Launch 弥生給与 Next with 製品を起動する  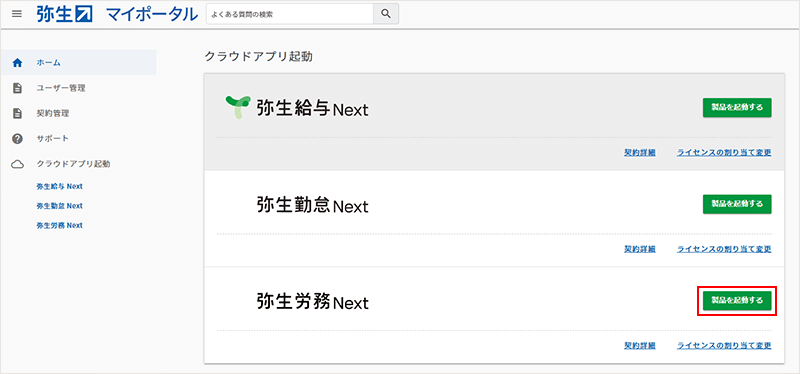point(737,108)
